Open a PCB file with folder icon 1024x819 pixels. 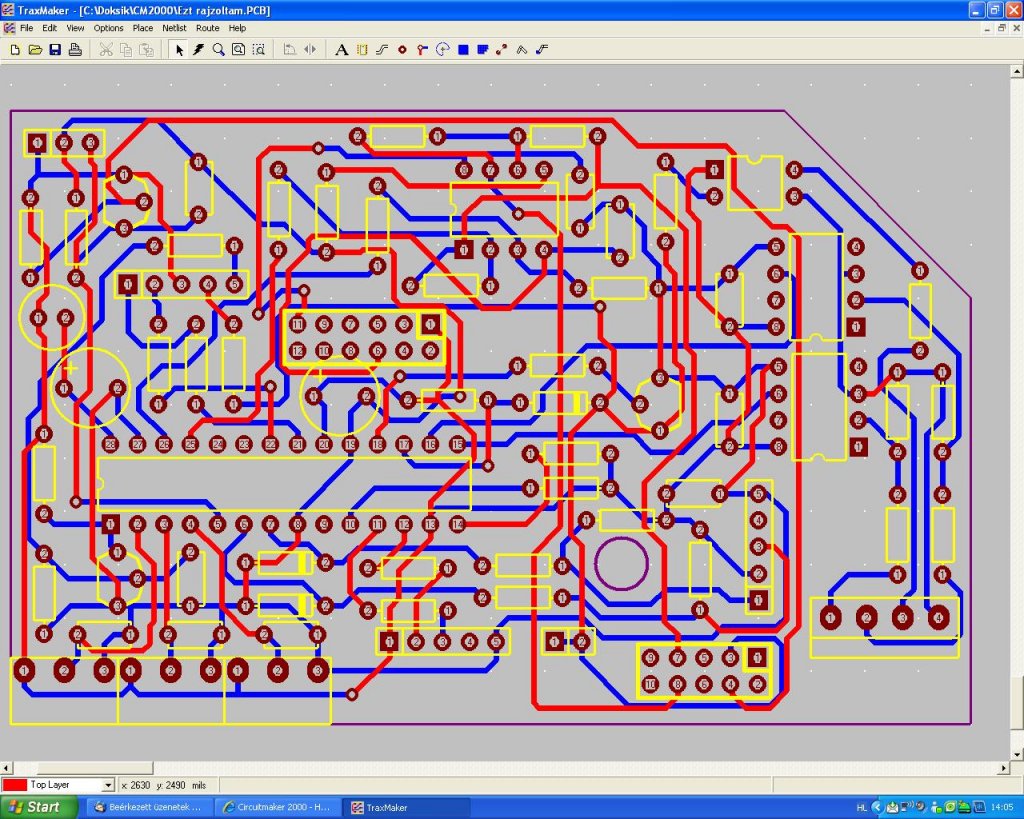coord(35,50)
